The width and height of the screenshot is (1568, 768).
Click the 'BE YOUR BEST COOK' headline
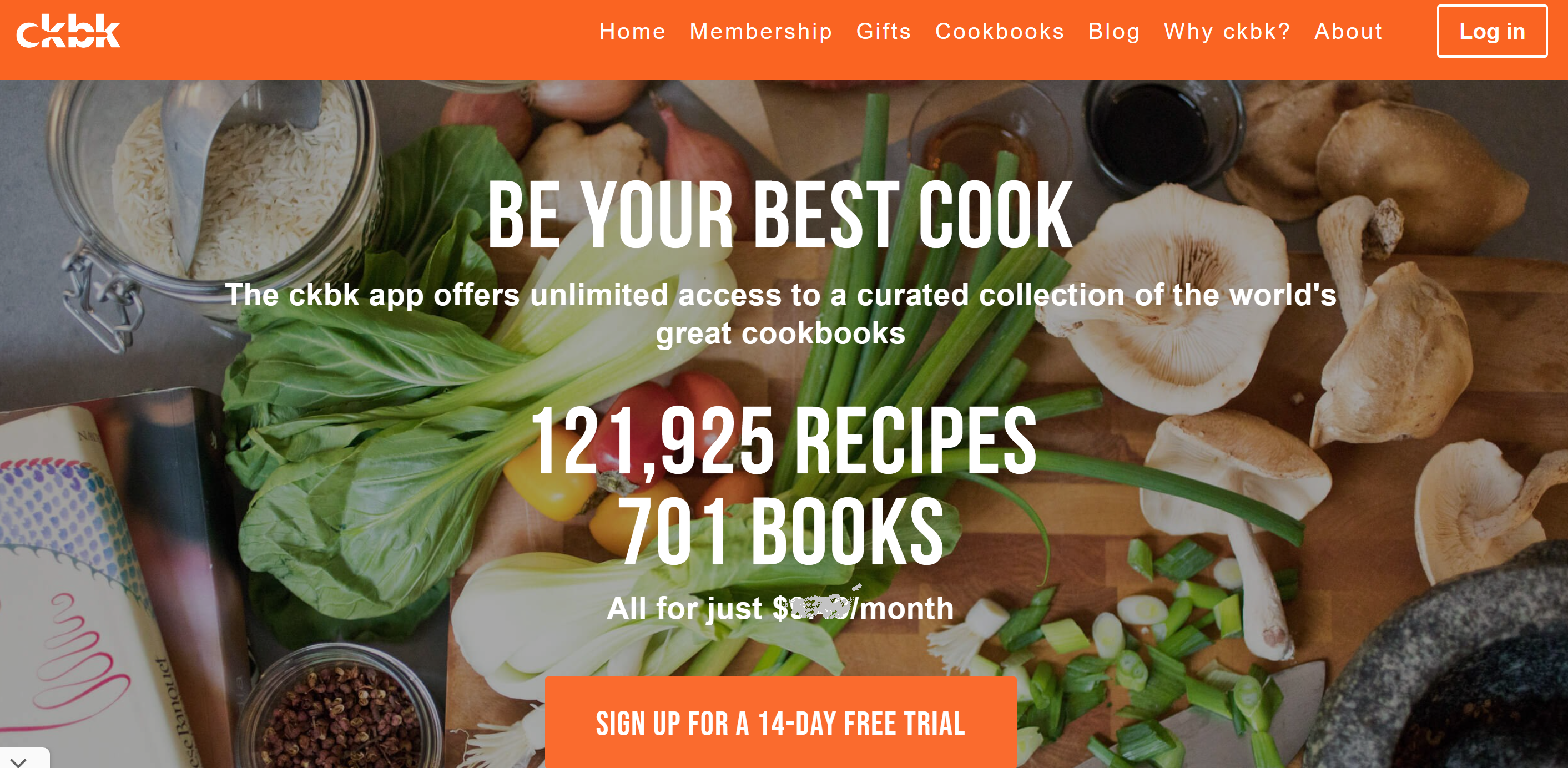click(x=780, y=215)
